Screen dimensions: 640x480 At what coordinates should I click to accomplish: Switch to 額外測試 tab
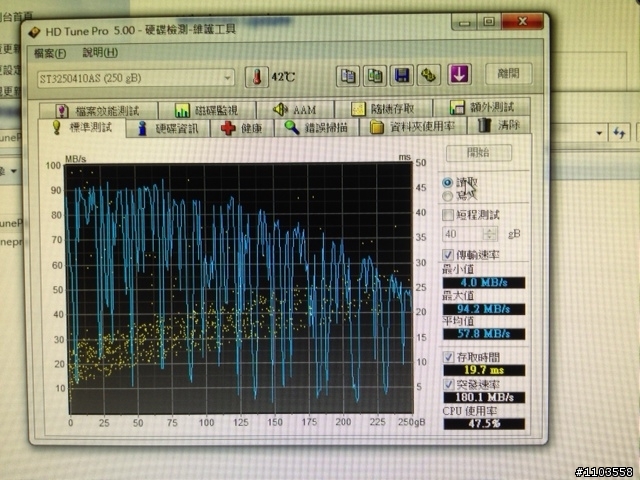(482, 107)
